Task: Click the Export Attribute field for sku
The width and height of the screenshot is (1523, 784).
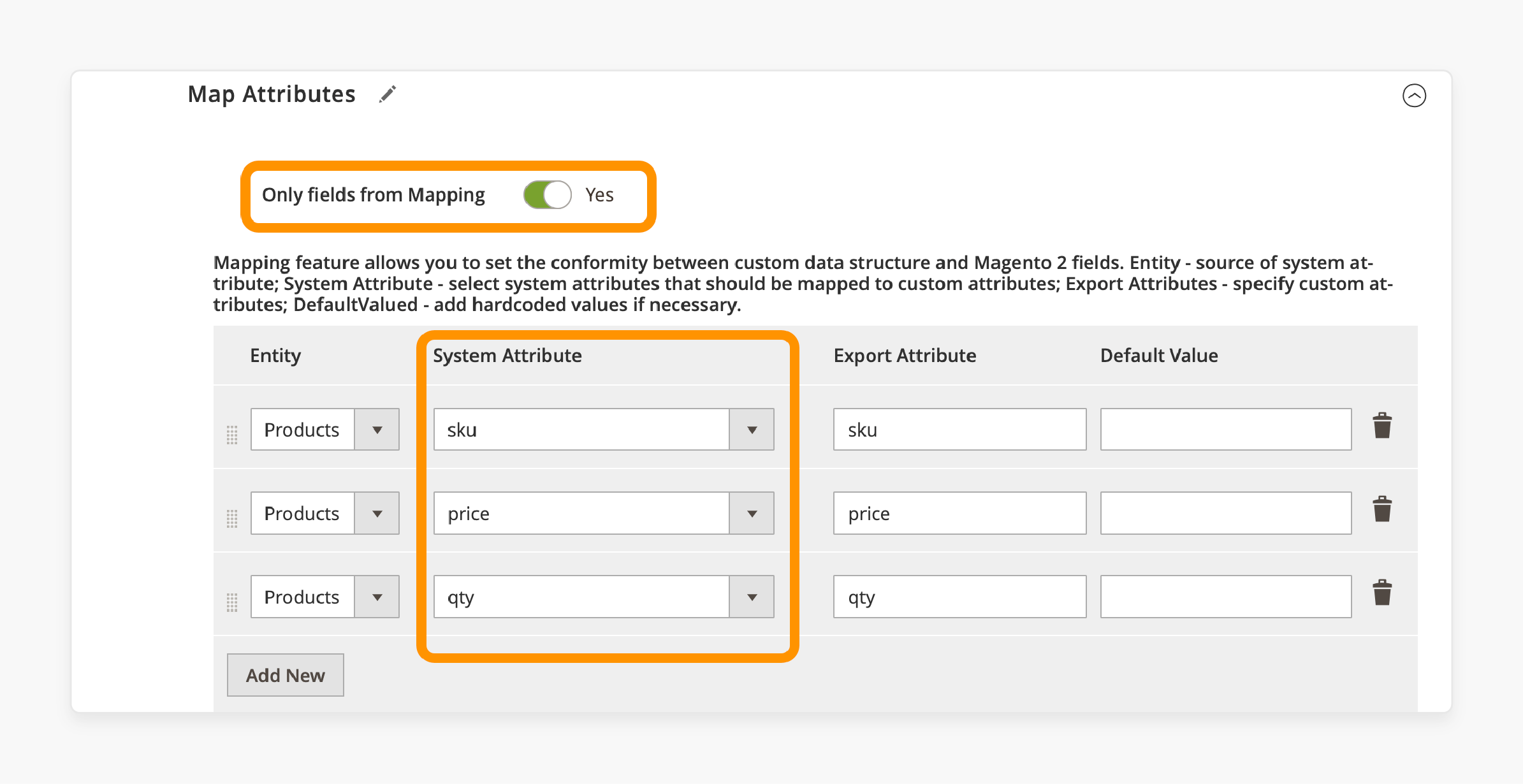Action: (957, 430)
